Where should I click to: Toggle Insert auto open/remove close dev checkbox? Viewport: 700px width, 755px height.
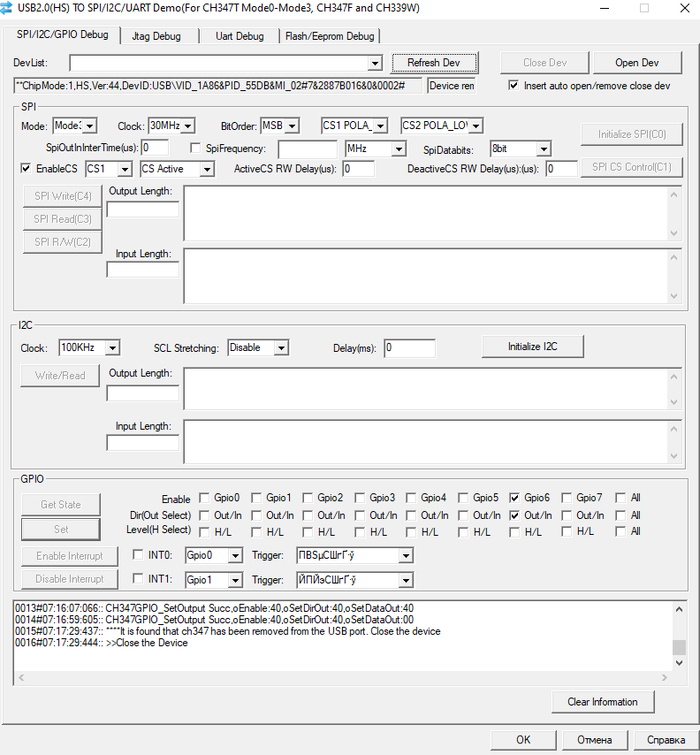(x=514, y=86)
